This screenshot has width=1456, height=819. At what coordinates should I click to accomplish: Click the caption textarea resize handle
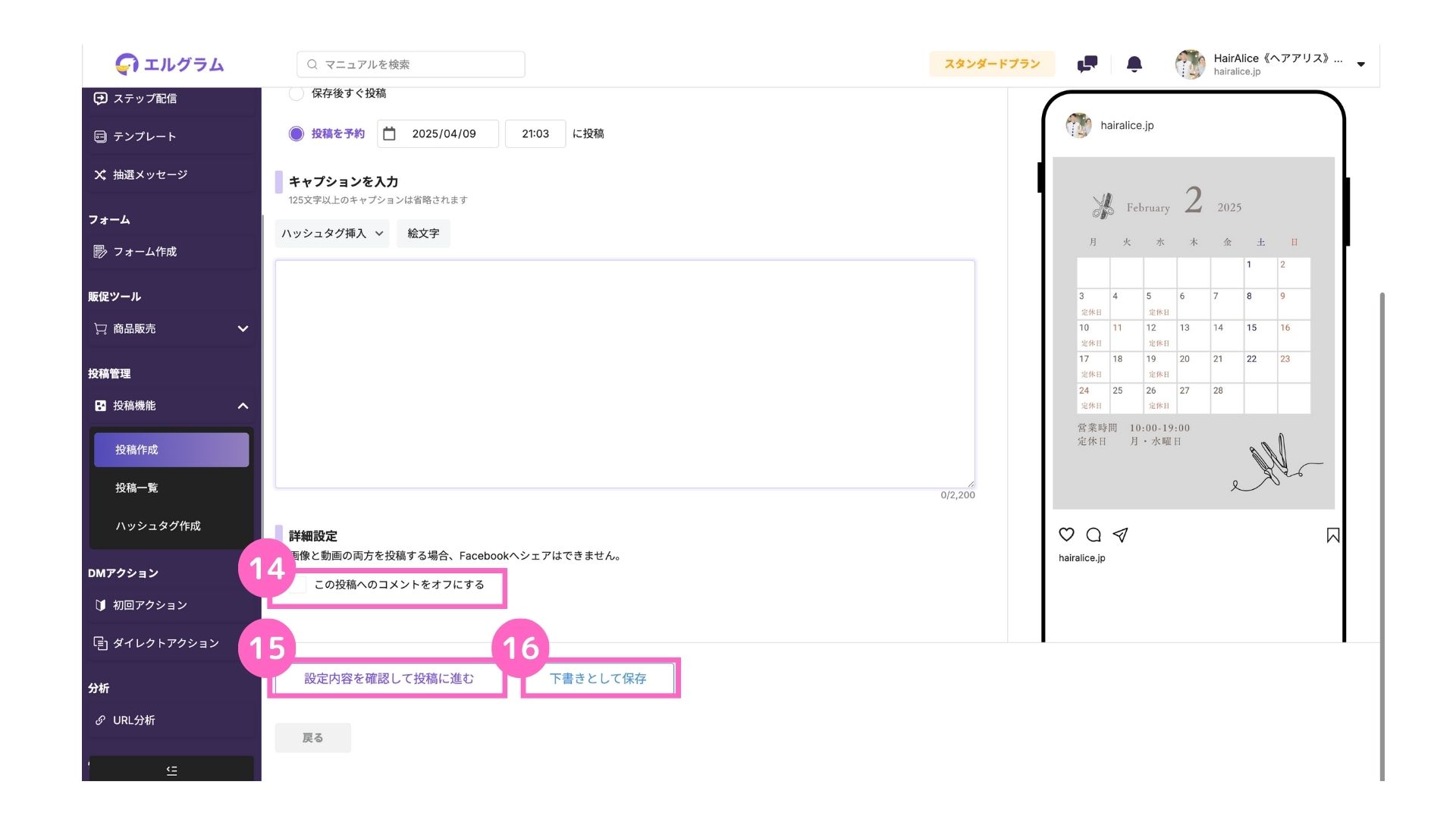(970, 483)
